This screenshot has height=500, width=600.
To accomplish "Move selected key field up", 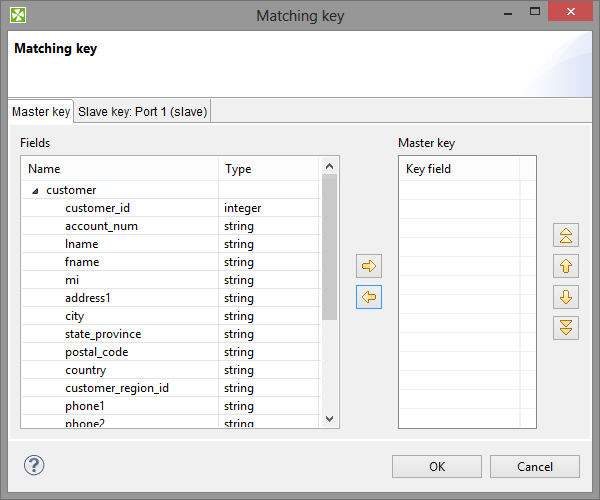I will click(x=566, y=266).
